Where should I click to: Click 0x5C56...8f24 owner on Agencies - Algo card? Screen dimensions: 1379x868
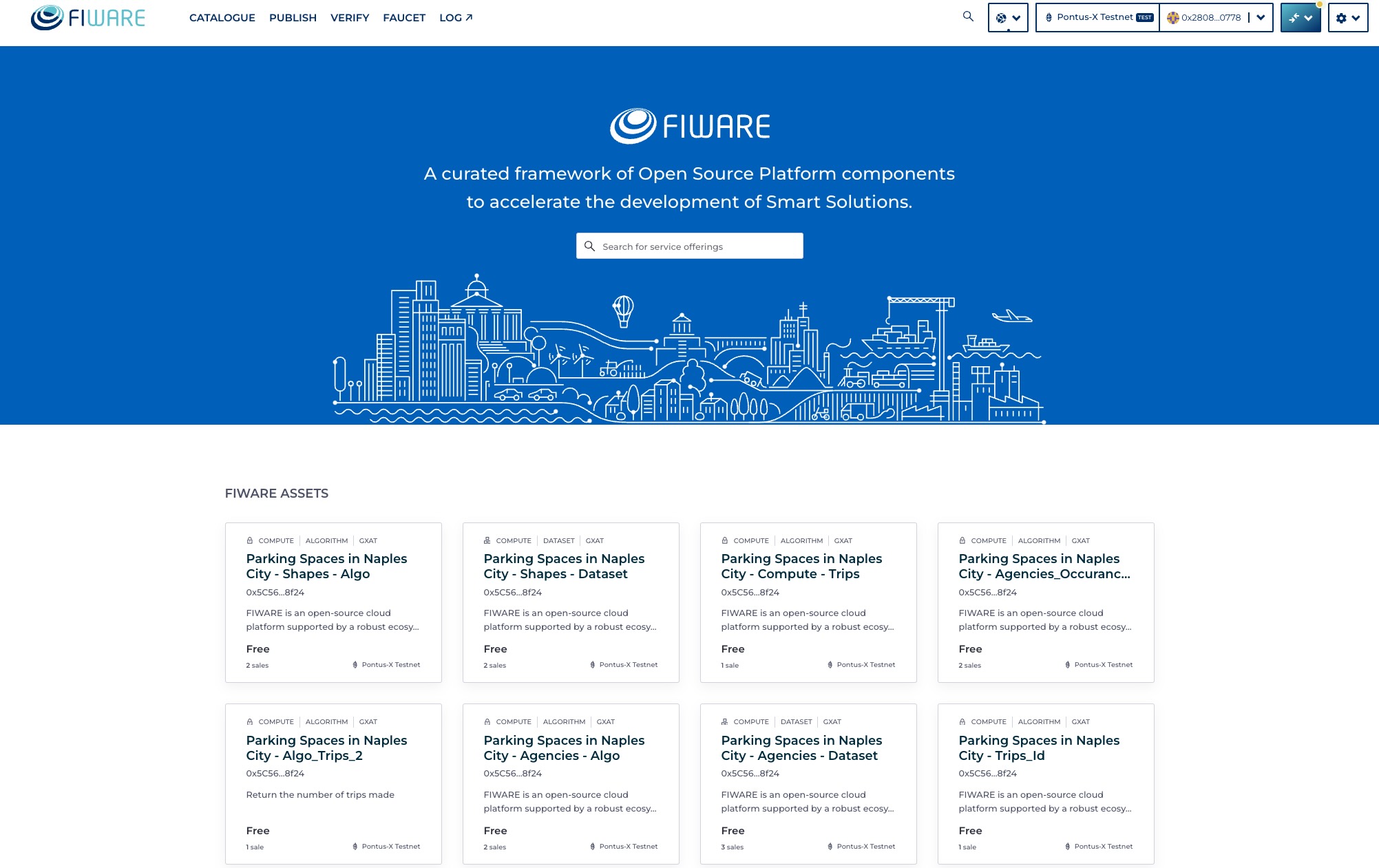point(512,774)
